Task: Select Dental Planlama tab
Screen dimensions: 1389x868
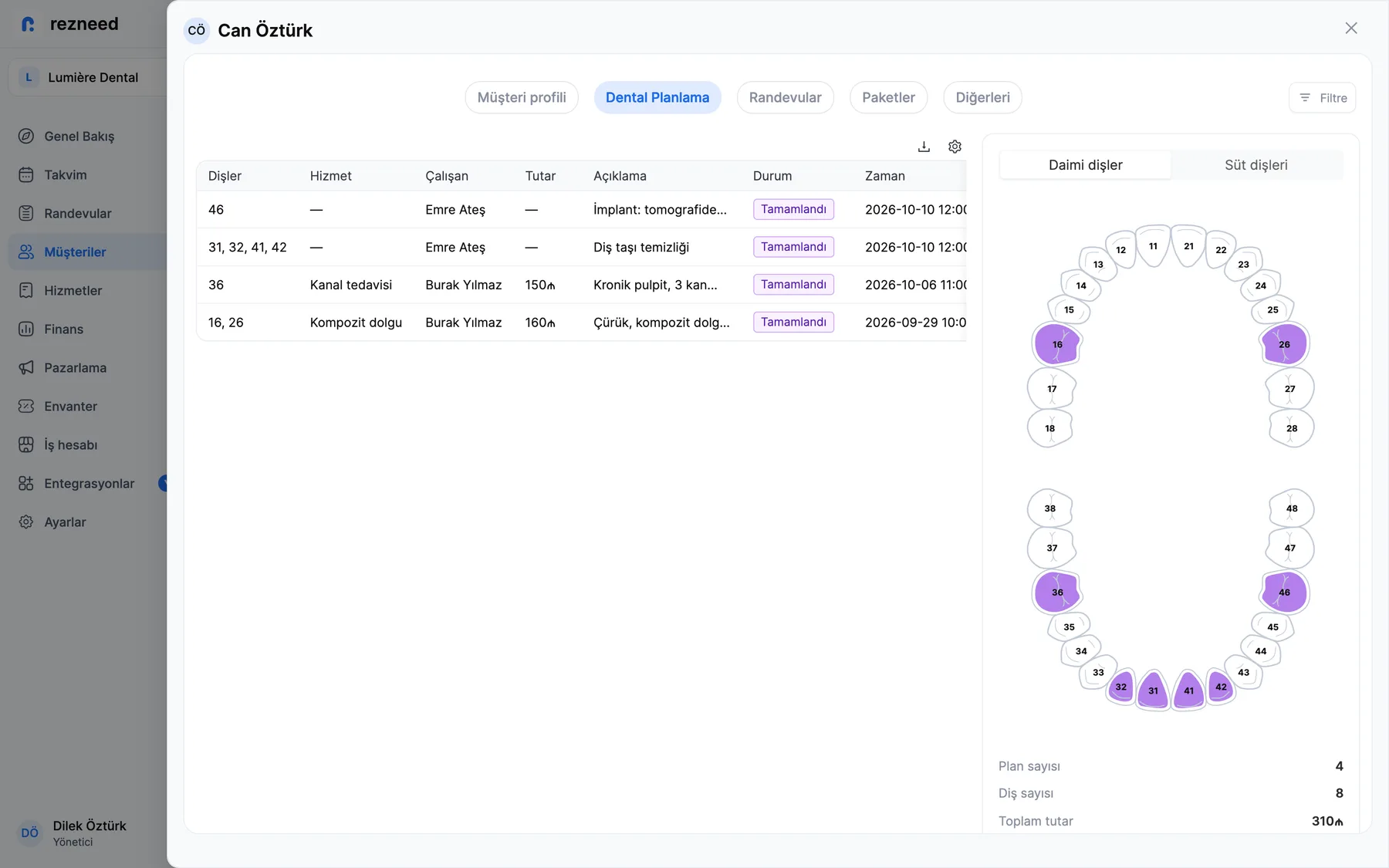Action: [x=657, y=98]
